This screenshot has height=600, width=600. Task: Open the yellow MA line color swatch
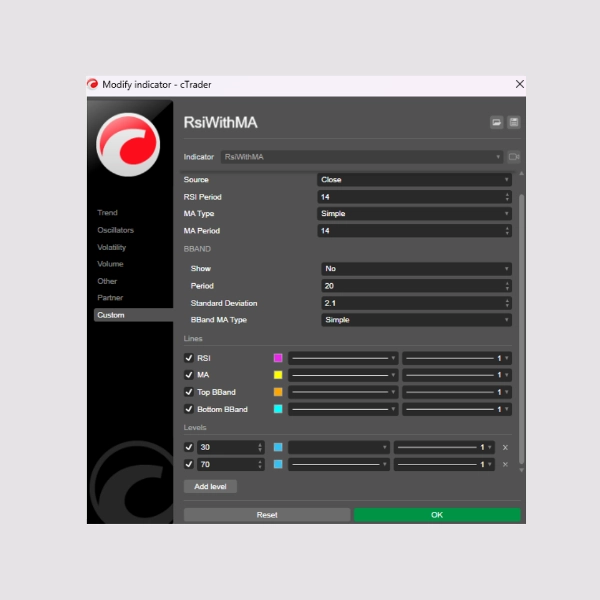(278, 375)
